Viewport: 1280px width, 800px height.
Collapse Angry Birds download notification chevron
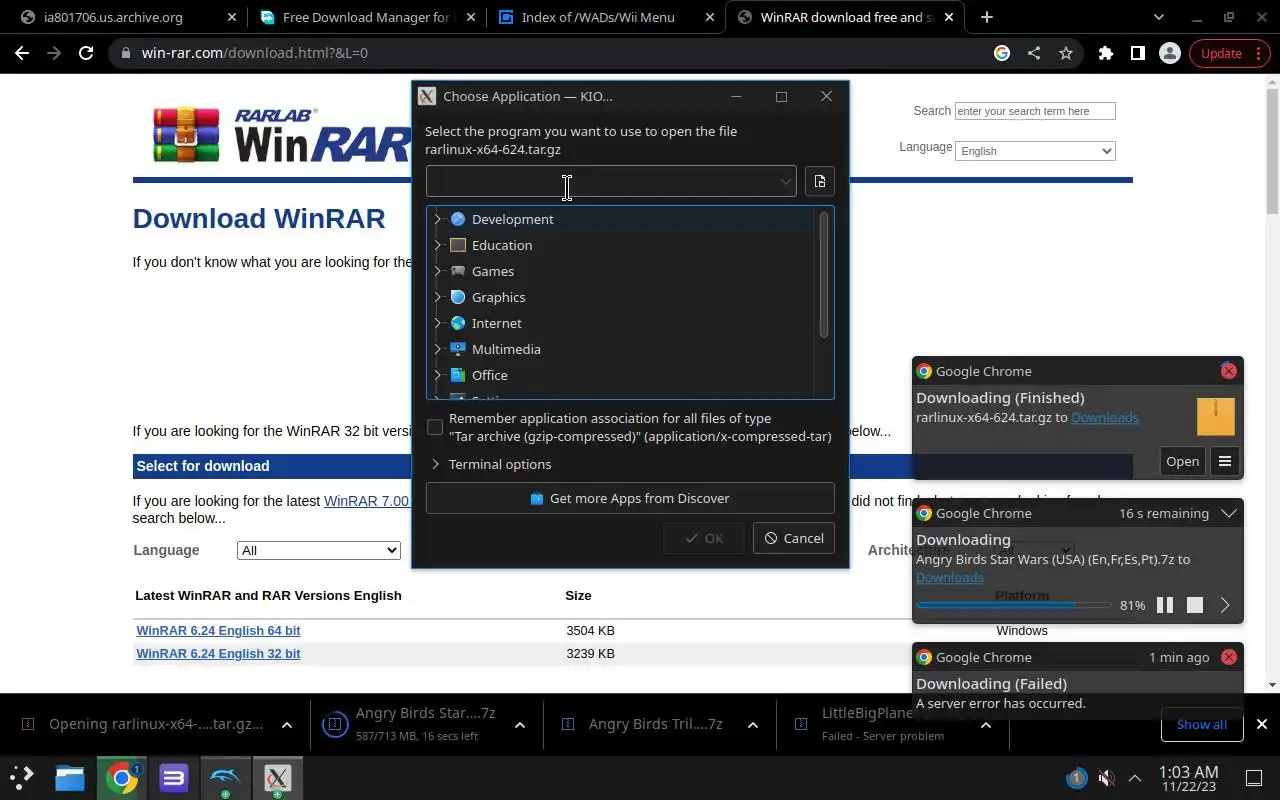[x=1229, y=513]
